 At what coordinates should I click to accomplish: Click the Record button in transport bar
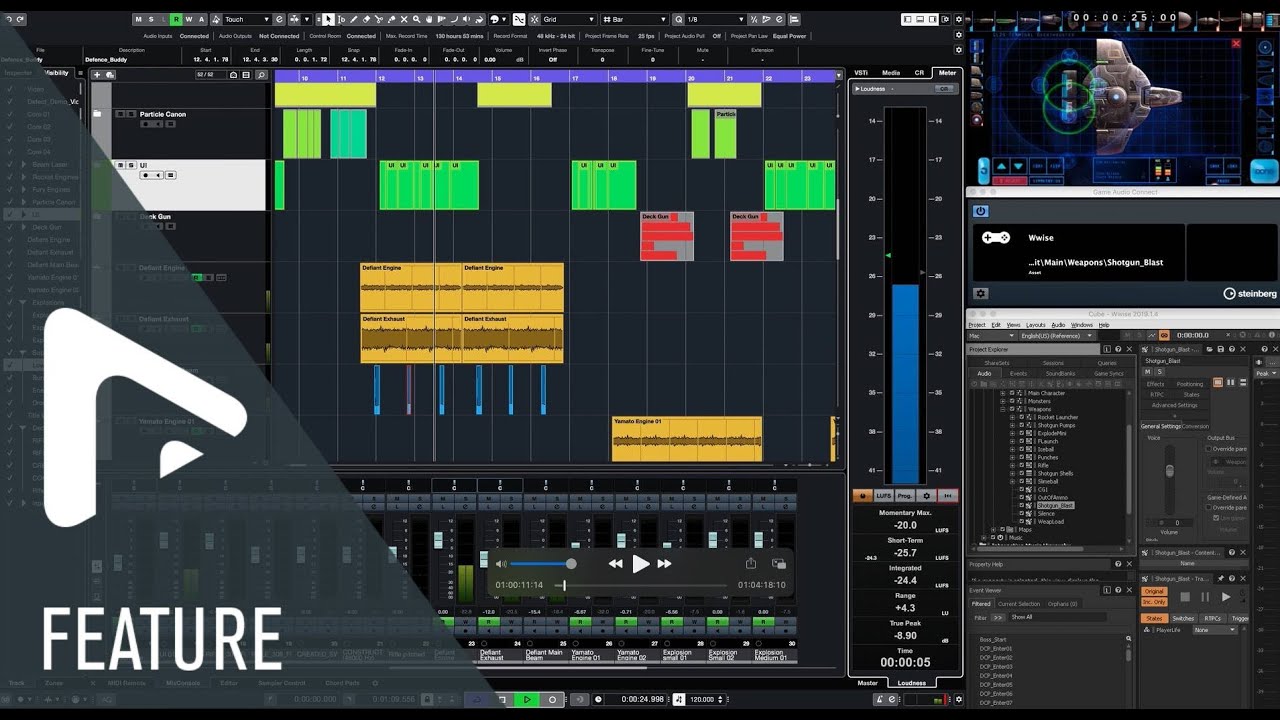(552, 699)
